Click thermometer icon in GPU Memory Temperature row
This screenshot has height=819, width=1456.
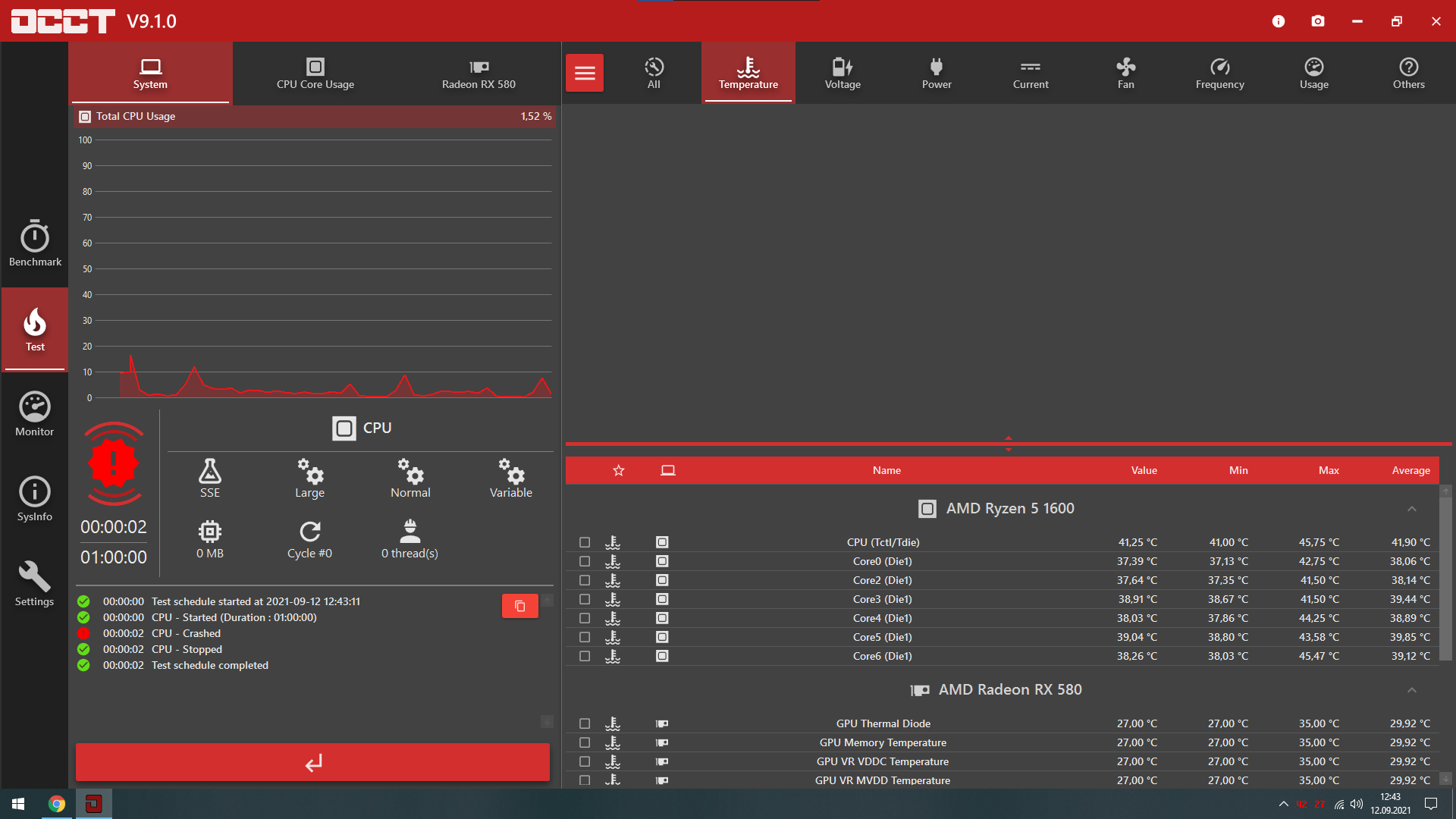click(613, 742)
